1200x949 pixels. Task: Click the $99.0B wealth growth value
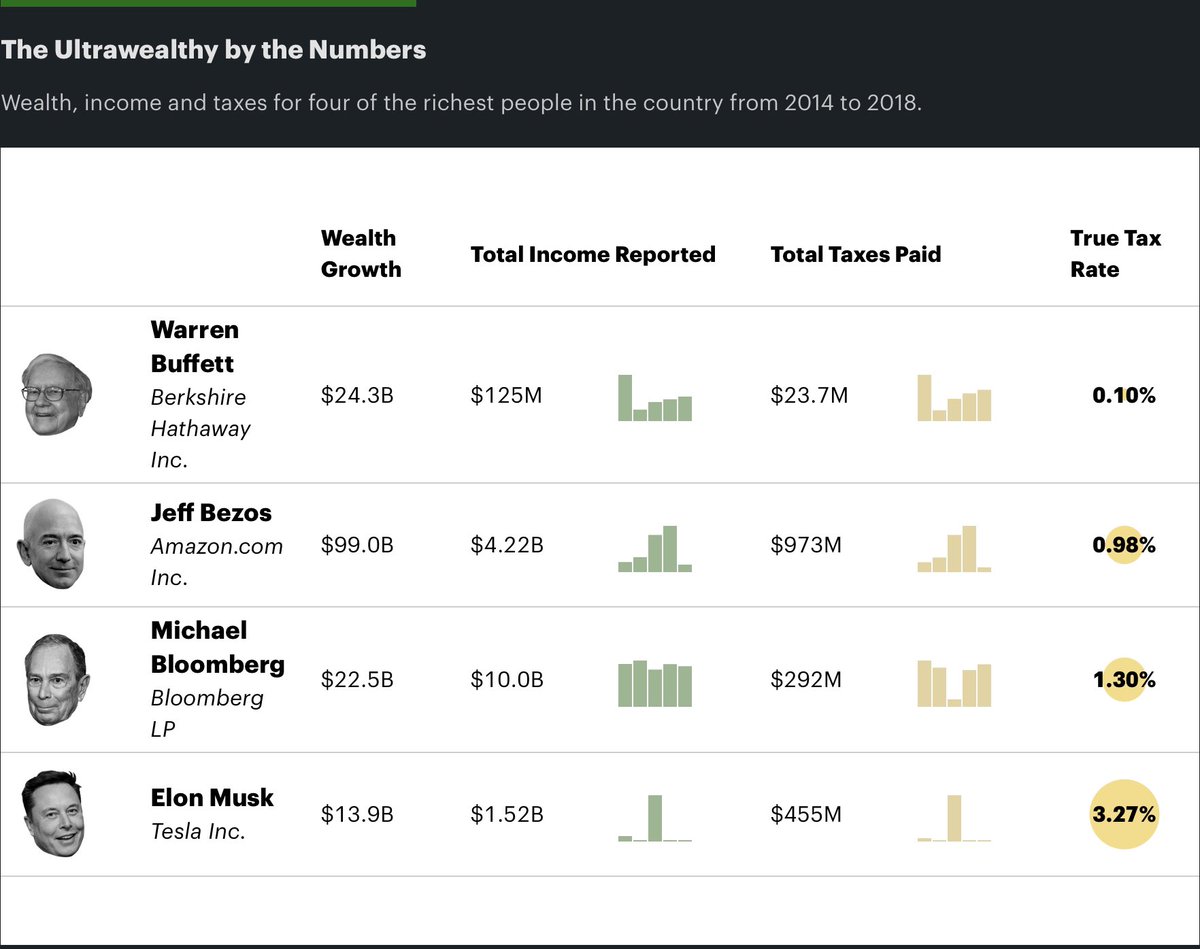click(x=357, y=545)
